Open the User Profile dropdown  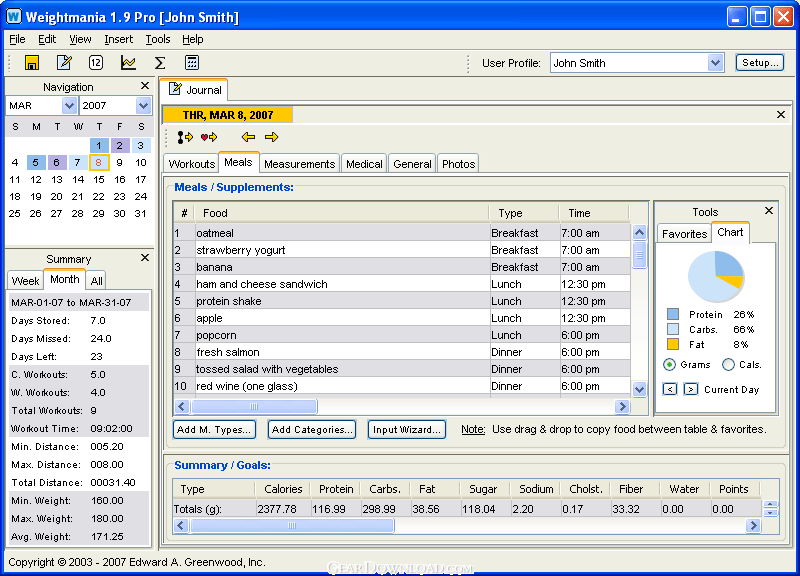click(x=715, y=63)
